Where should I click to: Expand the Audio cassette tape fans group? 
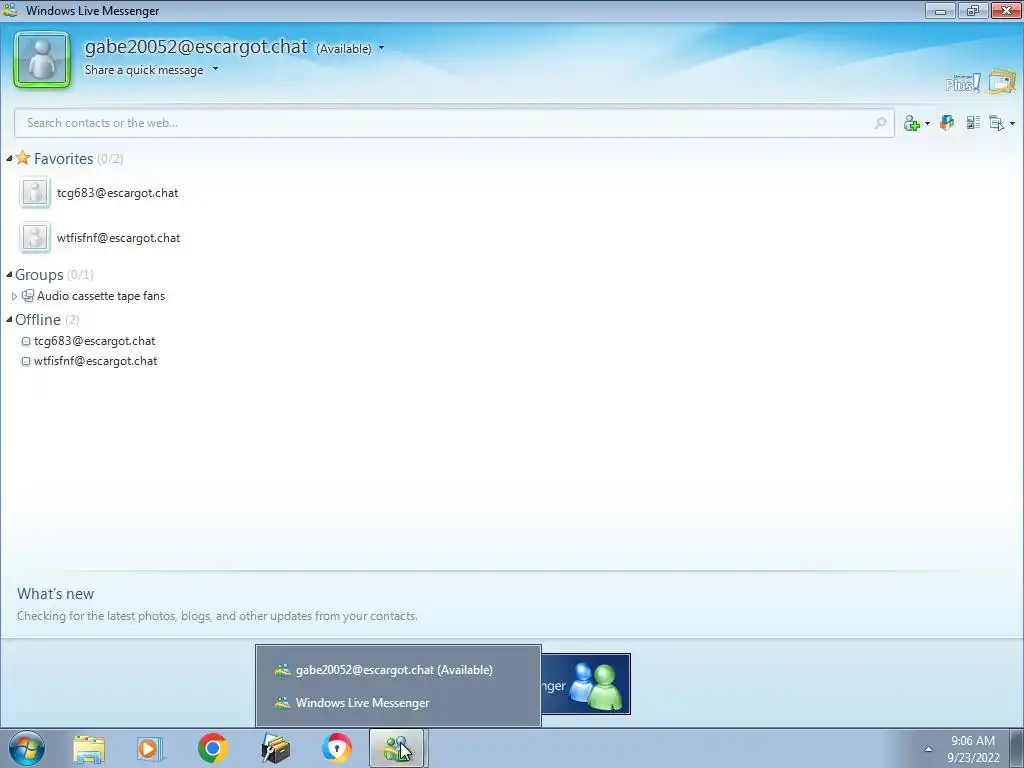pos(14,296)
